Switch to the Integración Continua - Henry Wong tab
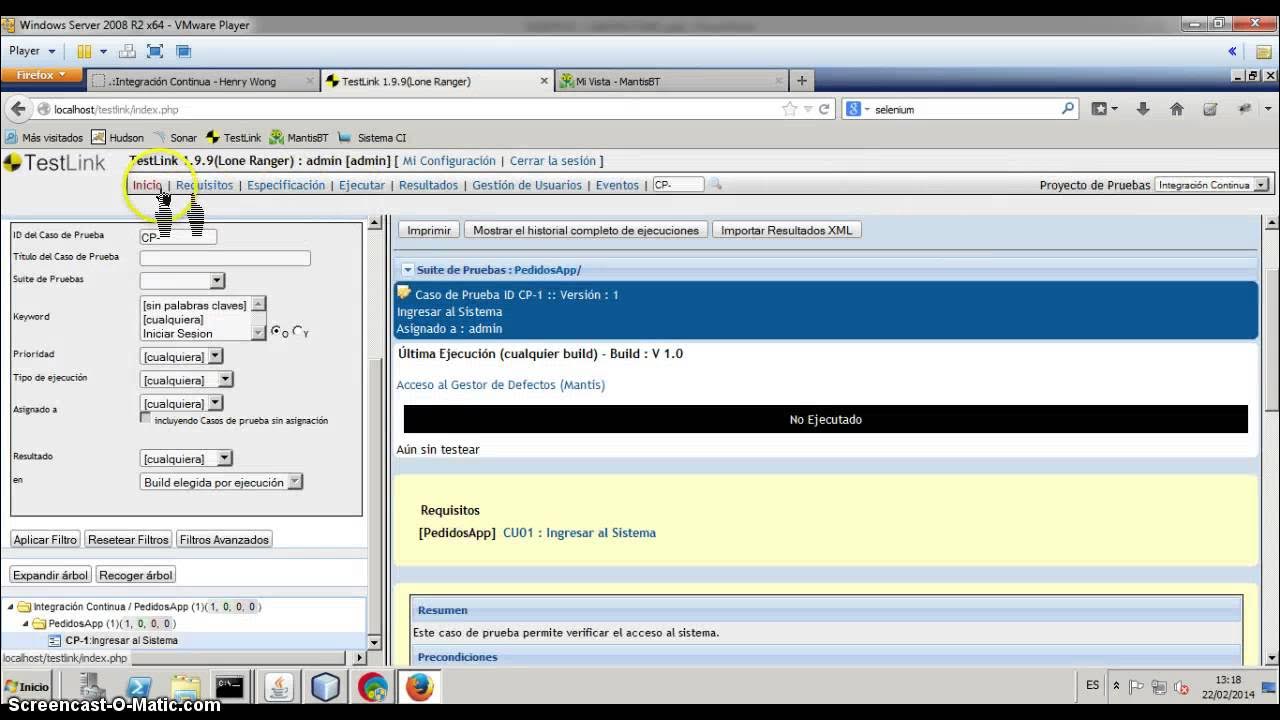Viewport: 1280px width, 720px height. coord(204,81)
